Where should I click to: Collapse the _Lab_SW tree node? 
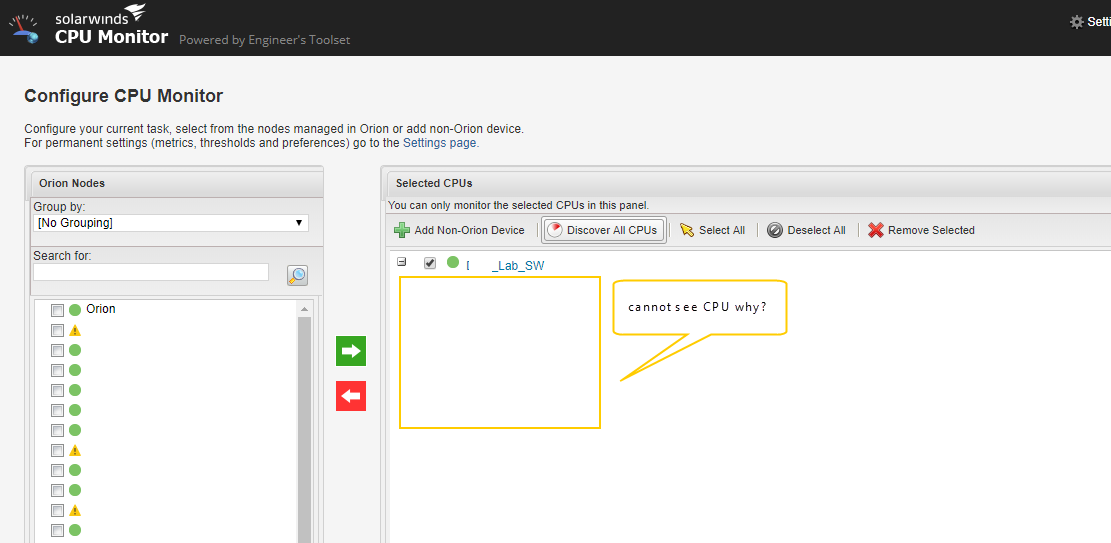pos(402,262)
